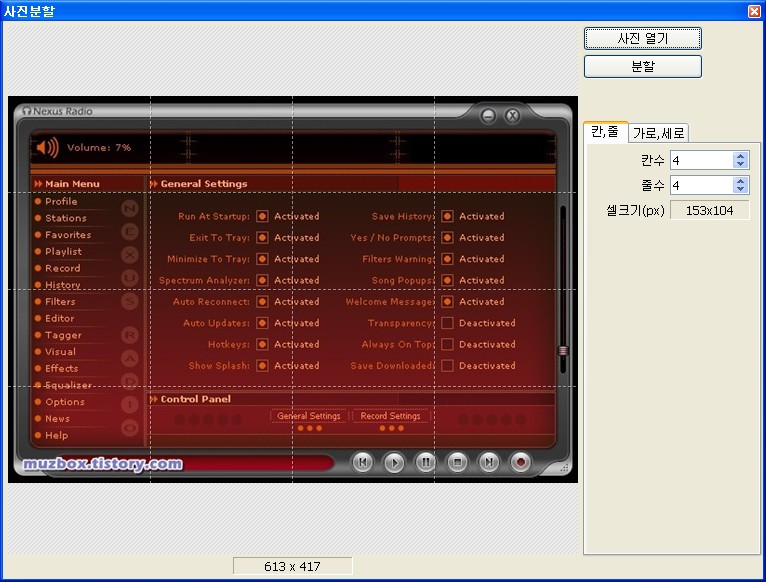This screenshot has height=582, width=766.
Task: Increase 칸수 with the up arrow
Action: tap(741, 156)
